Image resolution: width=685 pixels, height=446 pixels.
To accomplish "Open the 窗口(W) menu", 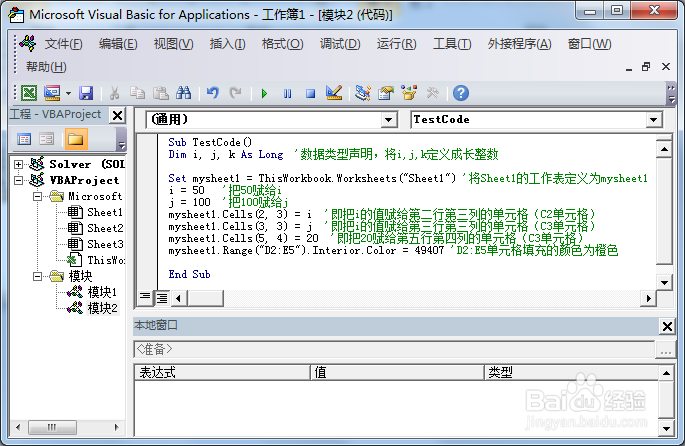I will tap(589, 44).
